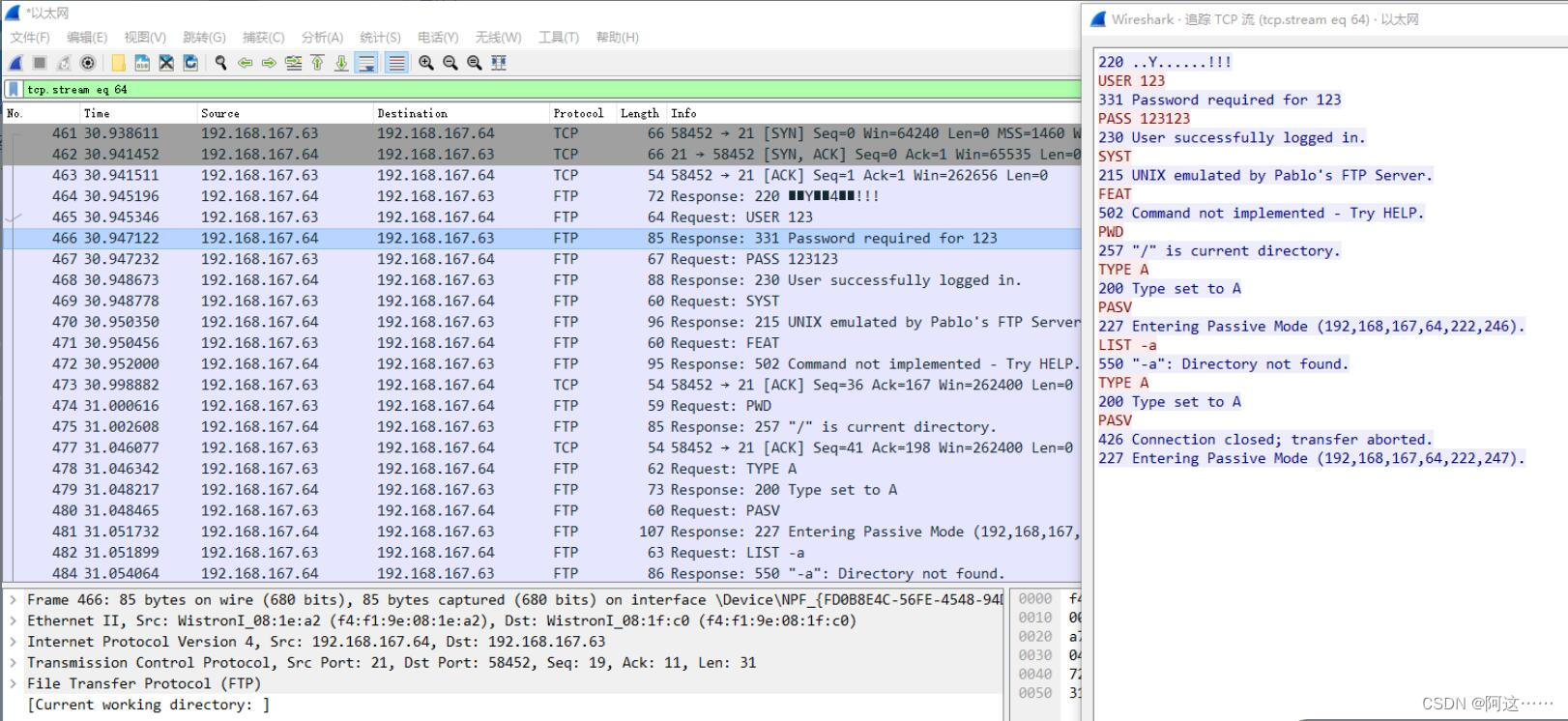Sort by the Time column header
The image size is (1568, 721).
138,113
